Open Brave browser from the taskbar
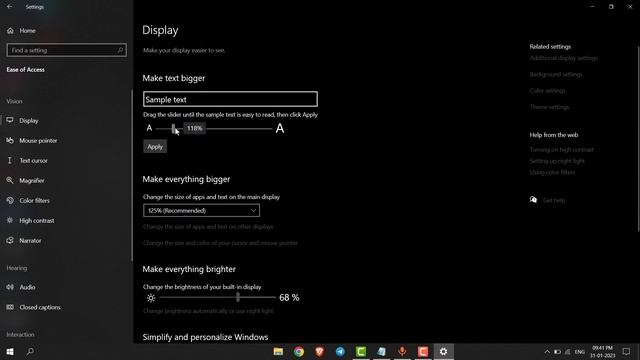The height and width of the screenshot is (360, 640). point(320,351)
